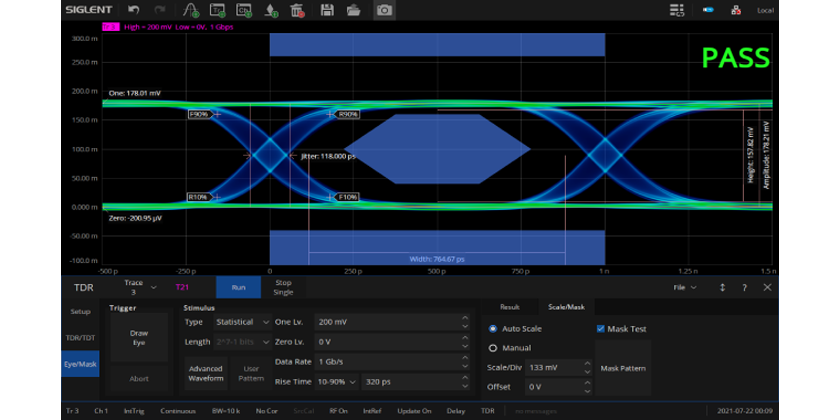This screenshot has width=840, height=420.
Task: Click the undo arrow icon
Action: coord(134,10)
